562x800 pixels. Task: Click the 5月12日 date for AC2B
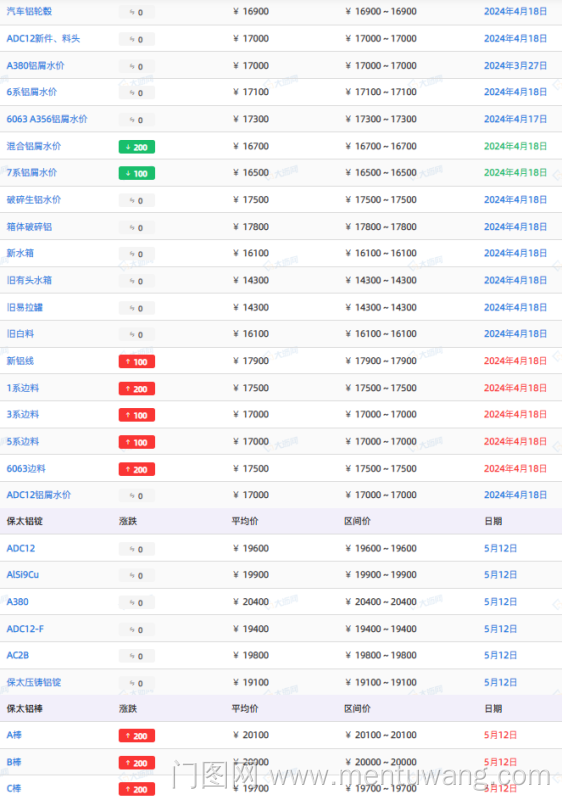pos(500,655)
